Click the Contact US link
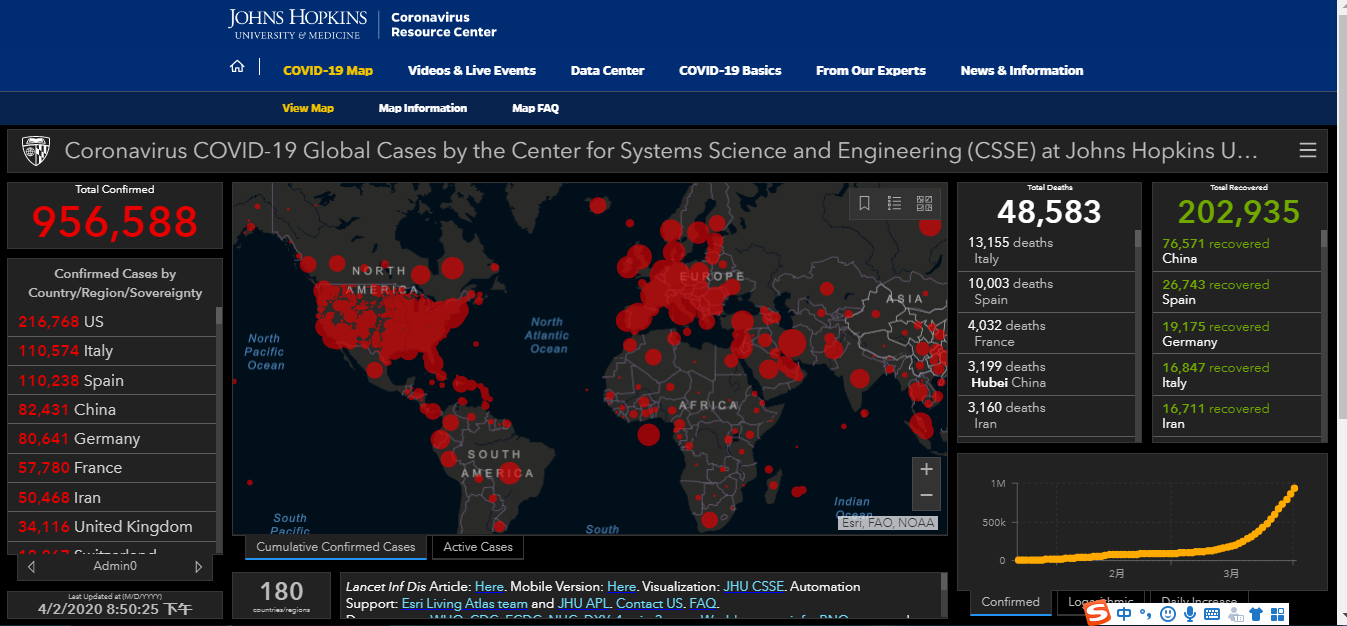 [x=650, y=604]
